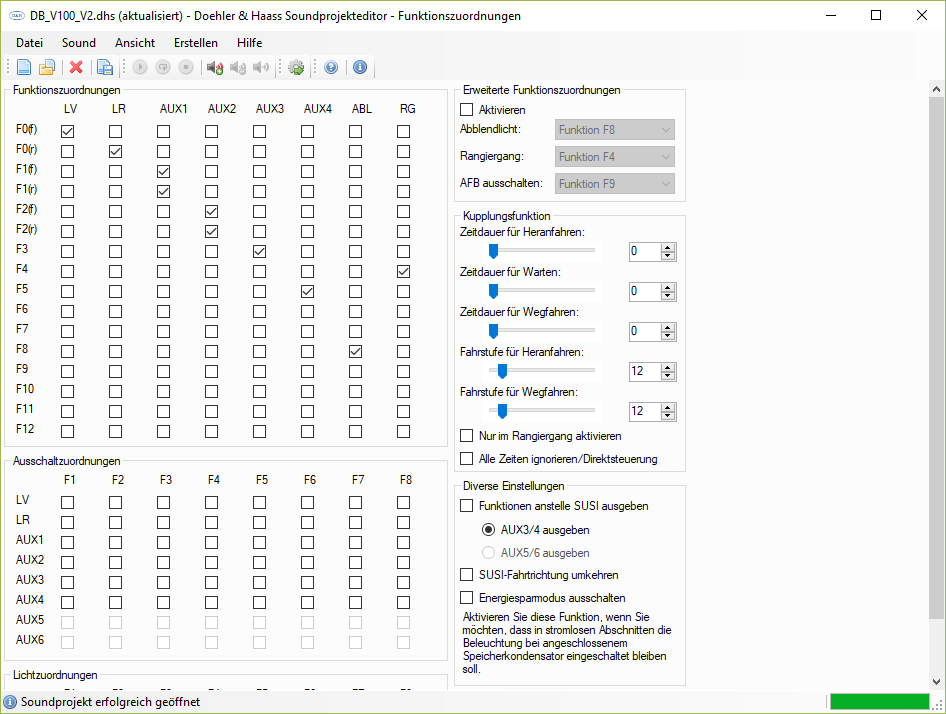The height and width of the screenshot is (714, 946).
Task: Click the 'Zeitdauer für Warten' number field
Action: [644, 292]
